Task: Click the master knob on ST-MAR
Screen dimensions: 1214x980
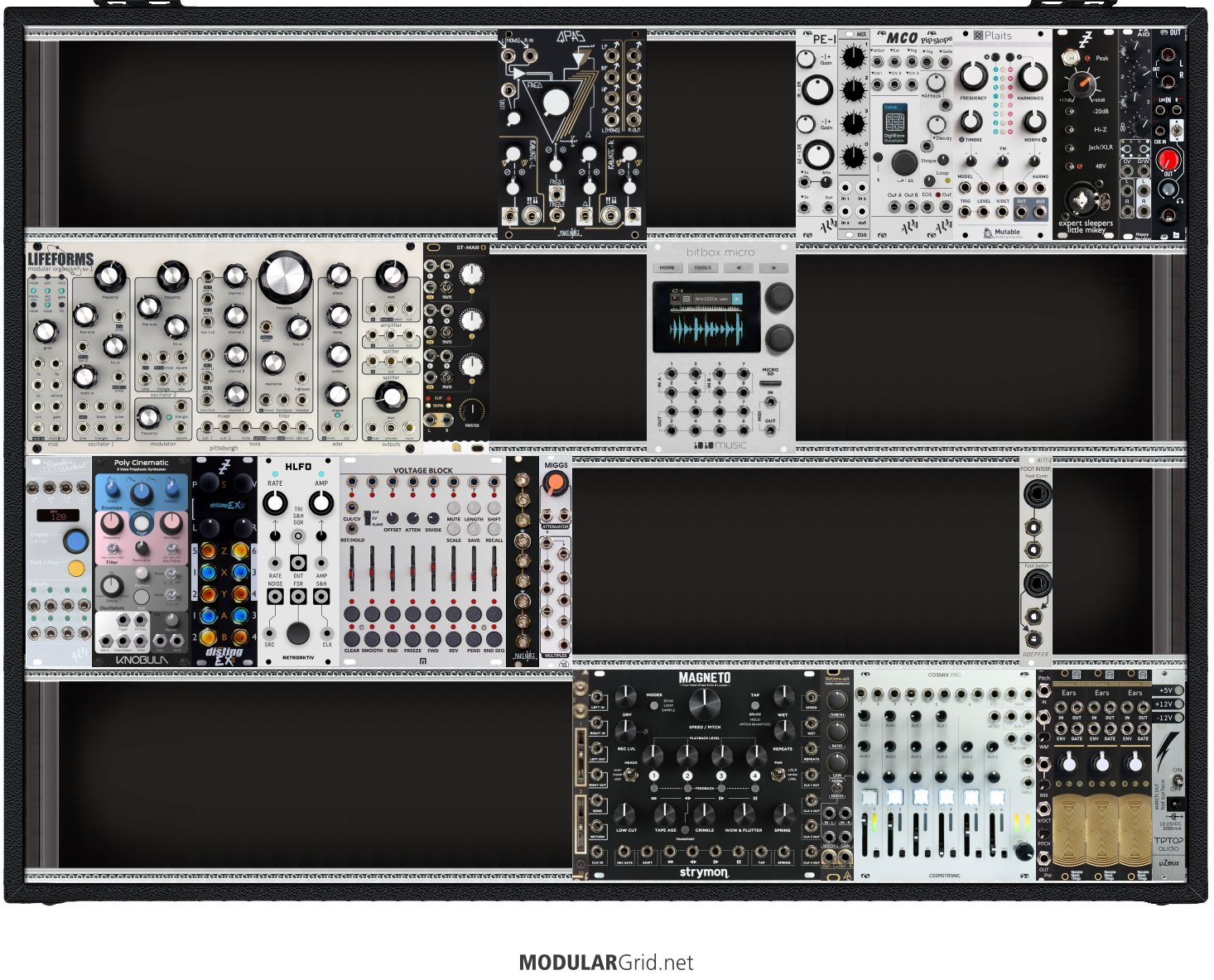Action: [472, 410]
